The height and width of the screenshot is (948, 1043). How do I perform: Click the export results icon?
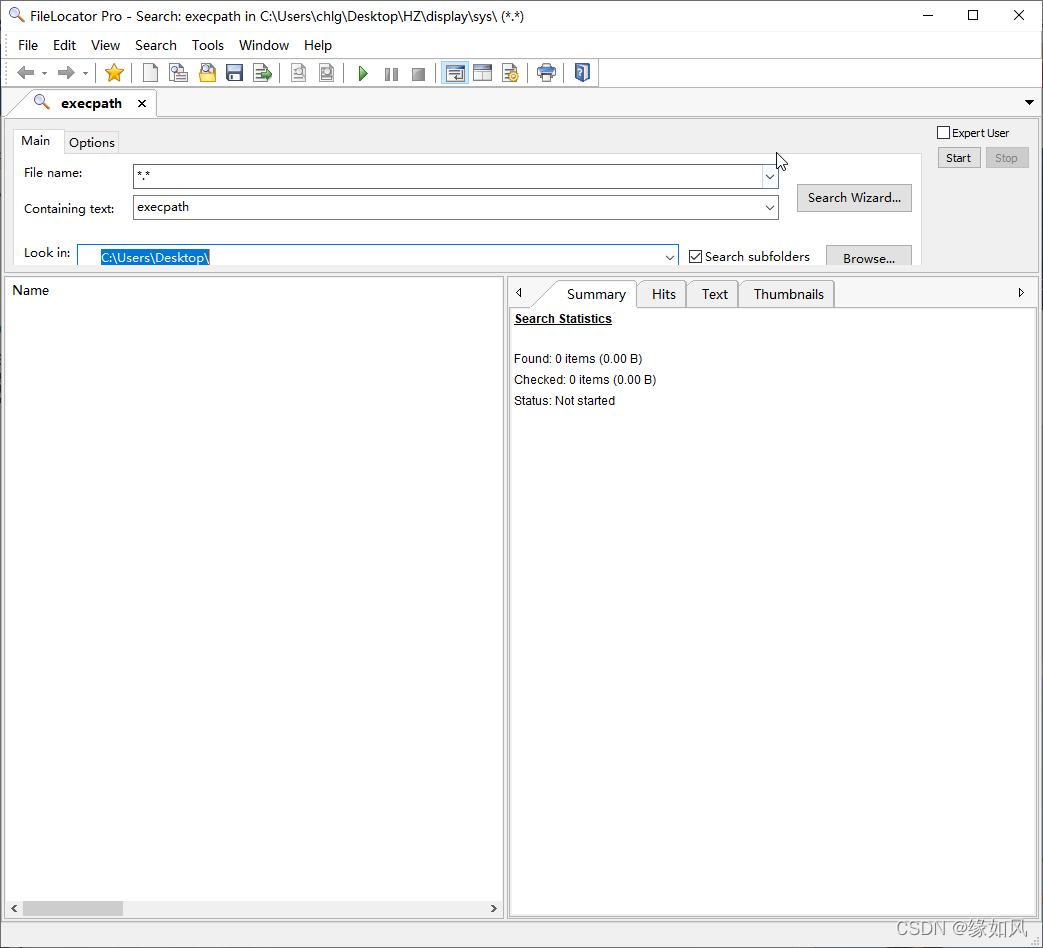coord(263,73)
